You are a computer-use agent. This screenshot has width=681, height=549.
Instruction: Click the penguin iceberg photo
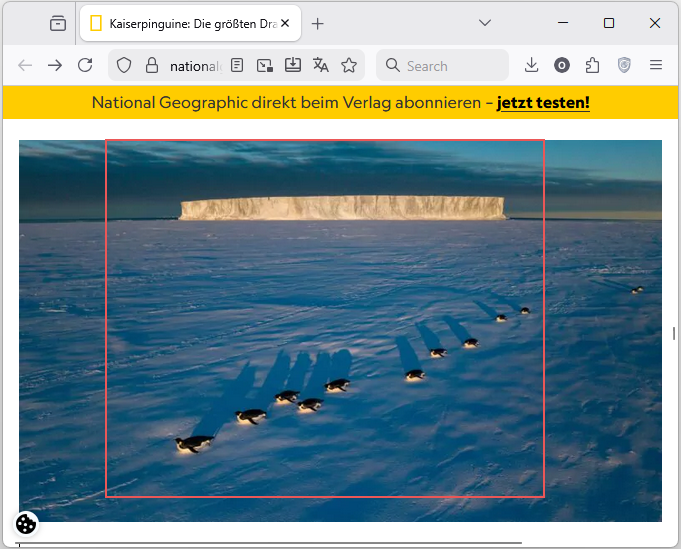coord(340,330)
